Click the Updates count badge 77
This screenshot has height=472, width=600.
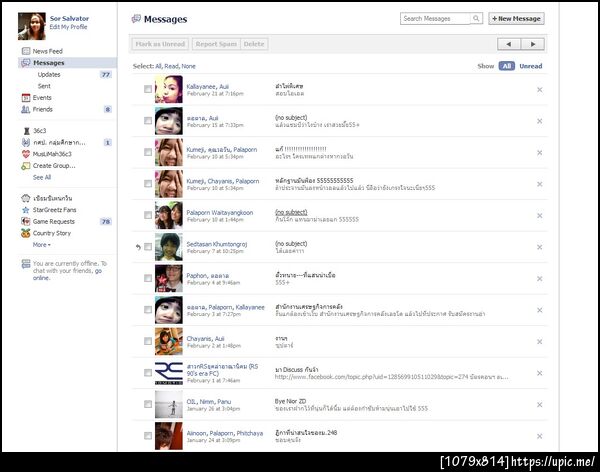point(106,75)
